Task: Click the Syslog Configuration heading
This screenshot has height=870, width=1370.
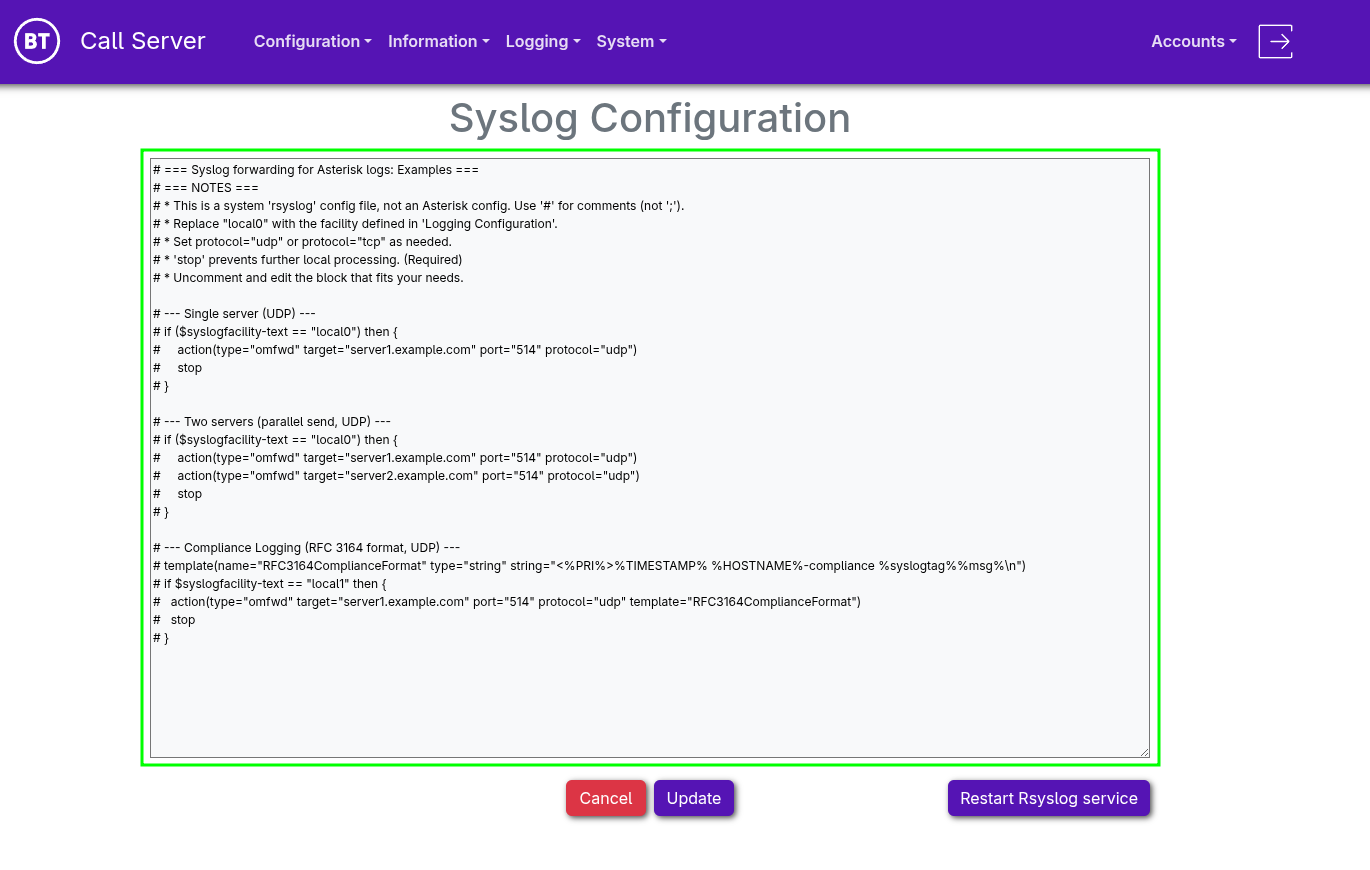Action: pos(650,118)
